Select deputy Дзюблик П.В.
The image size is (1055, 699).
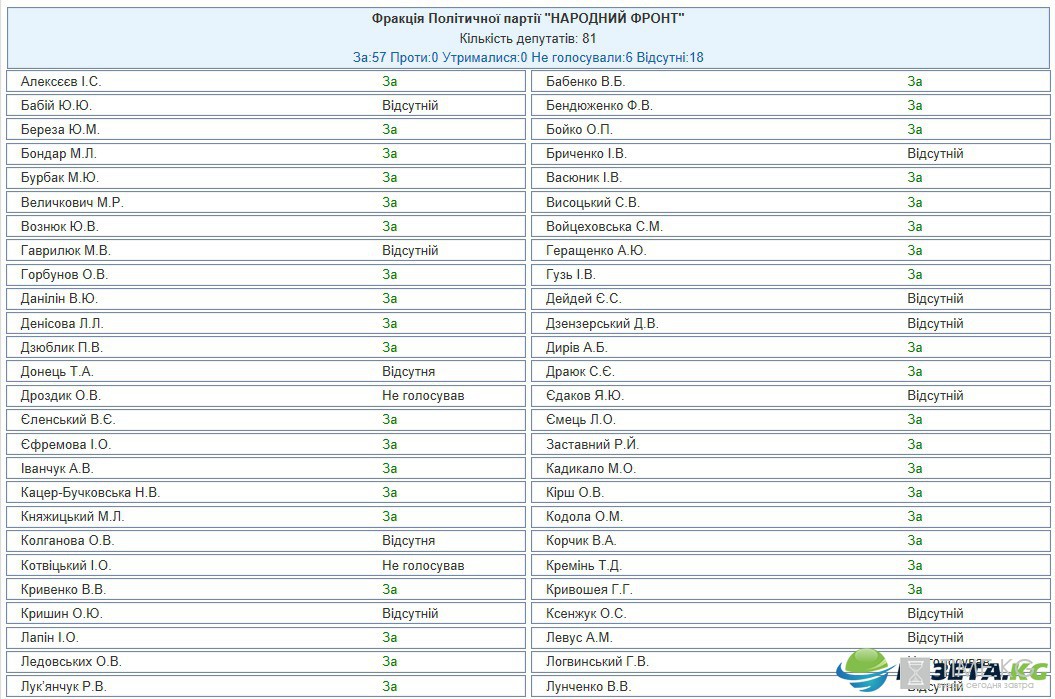coord(61,348)
